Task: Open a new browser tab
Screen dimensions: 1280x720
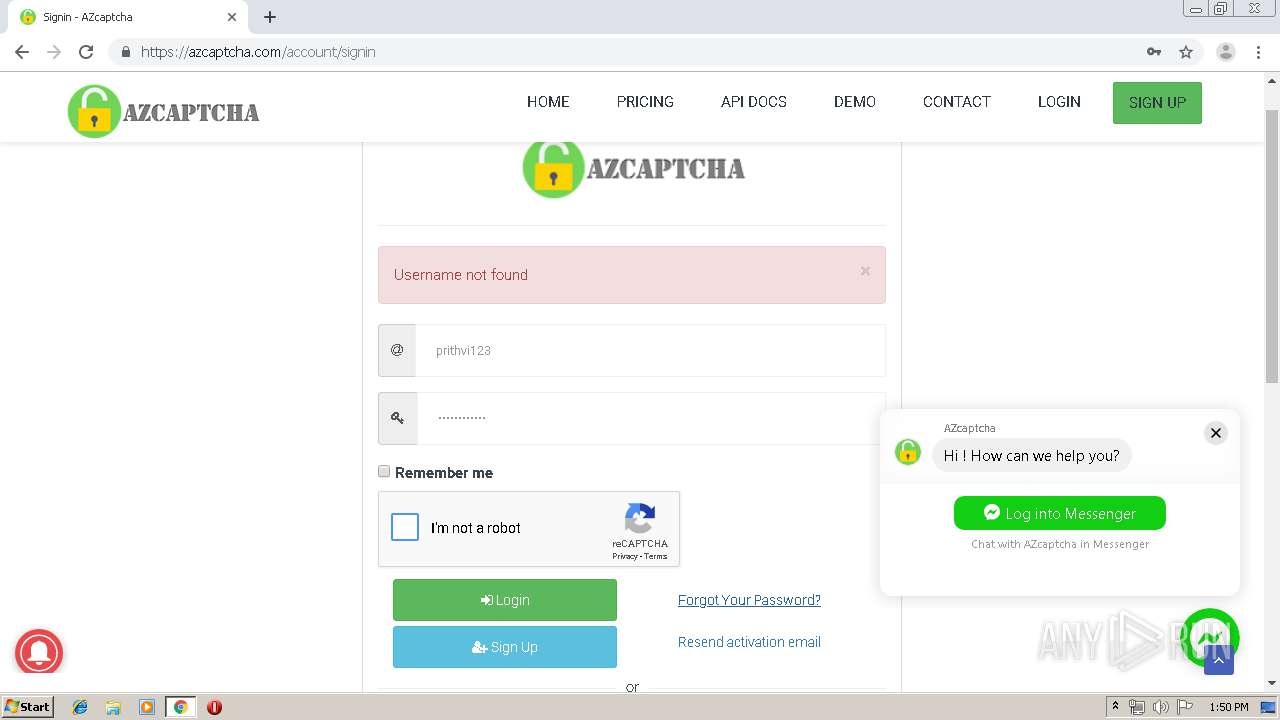Action: (270, 17)
